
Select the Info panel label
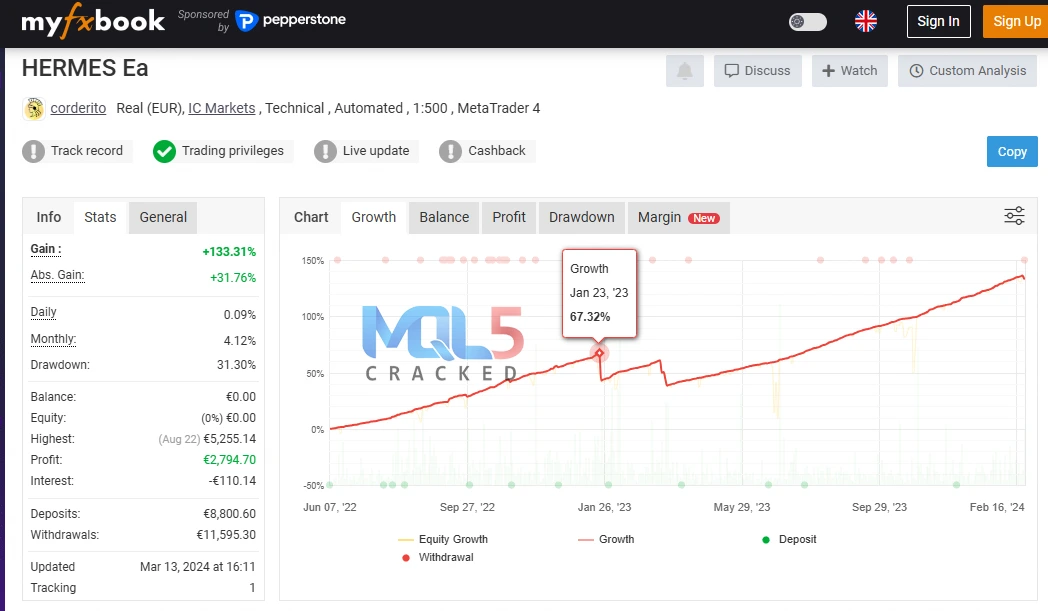click(49, 217)
